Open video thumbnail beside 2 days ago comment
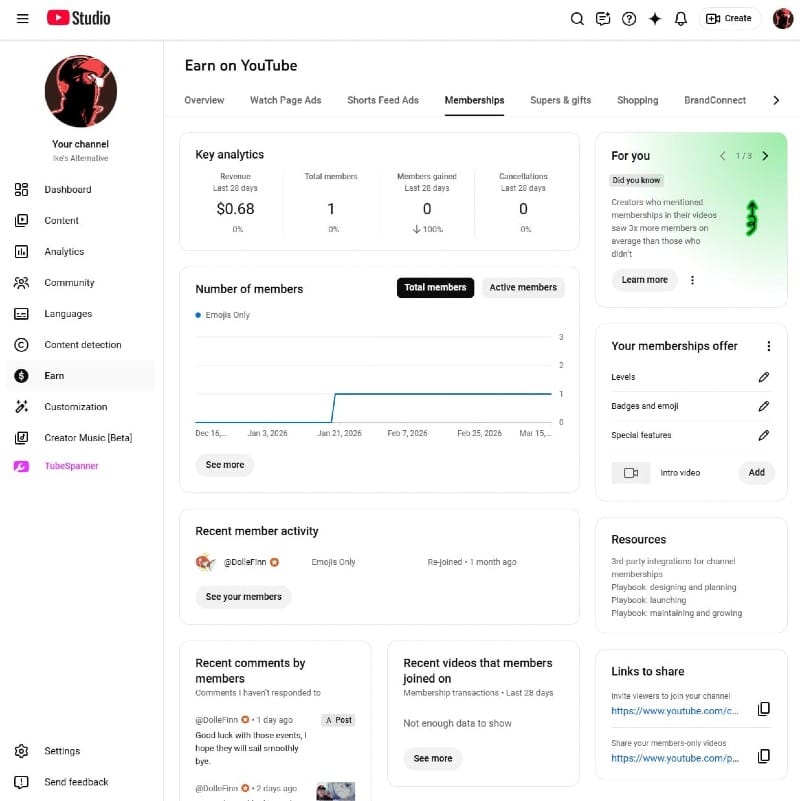 (335, 791)
